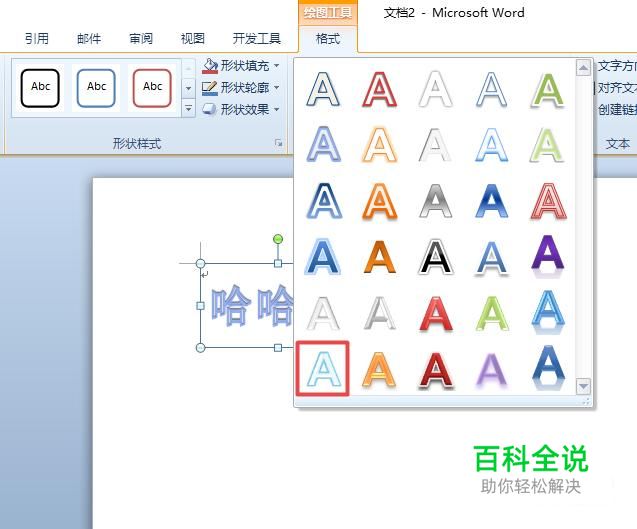Choose orange gradient WordArt in last row
Screen dimensions: 637x529
coord(379,369)
